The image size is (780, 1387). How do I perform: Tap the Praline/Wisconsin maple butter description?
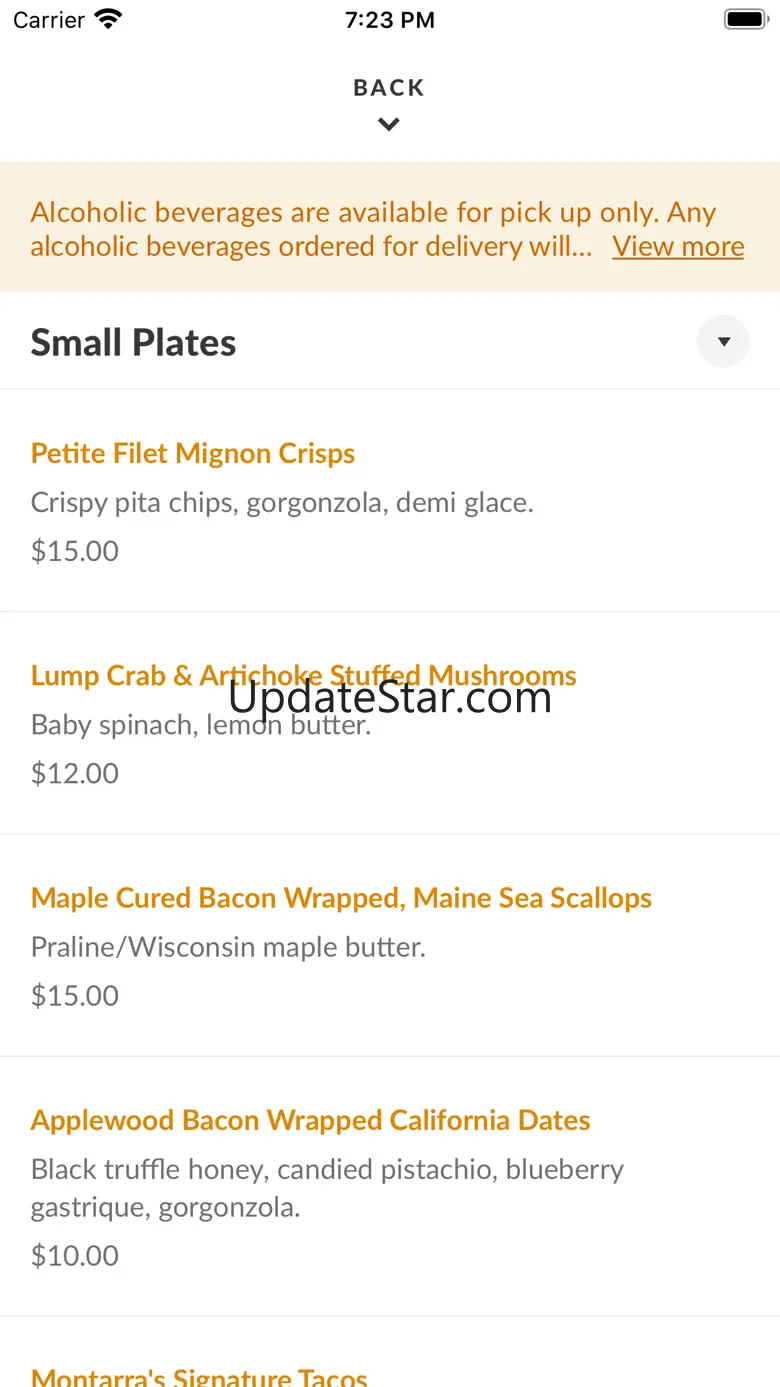(x=228, y=946)
